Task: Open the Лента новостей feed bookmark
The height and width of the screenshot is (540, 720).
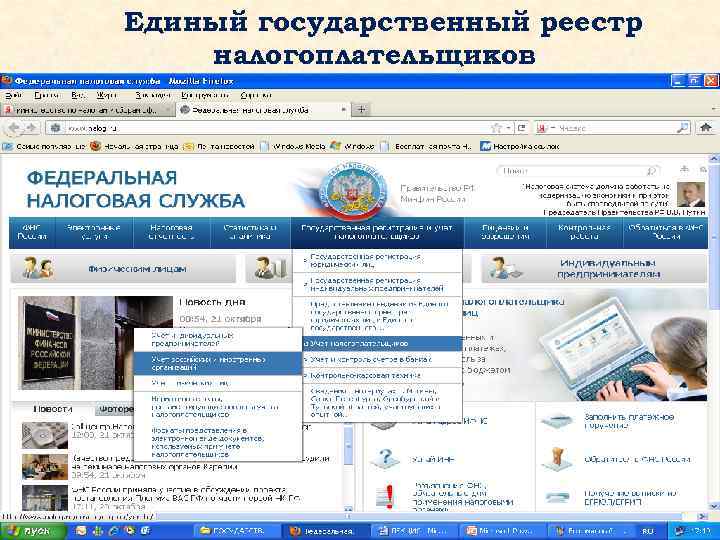Action: tap(219, 146)
